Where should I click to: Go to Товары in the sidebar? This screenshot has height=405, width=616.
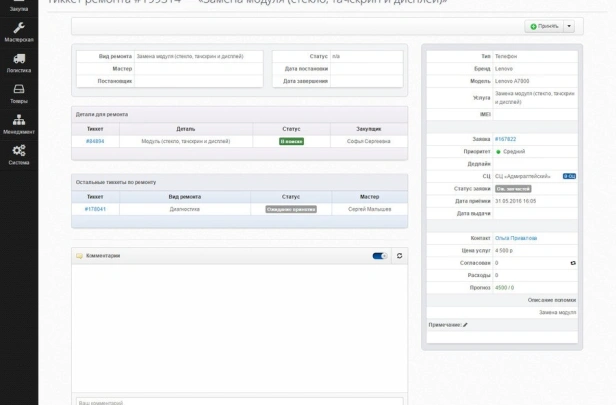[18, 94]
